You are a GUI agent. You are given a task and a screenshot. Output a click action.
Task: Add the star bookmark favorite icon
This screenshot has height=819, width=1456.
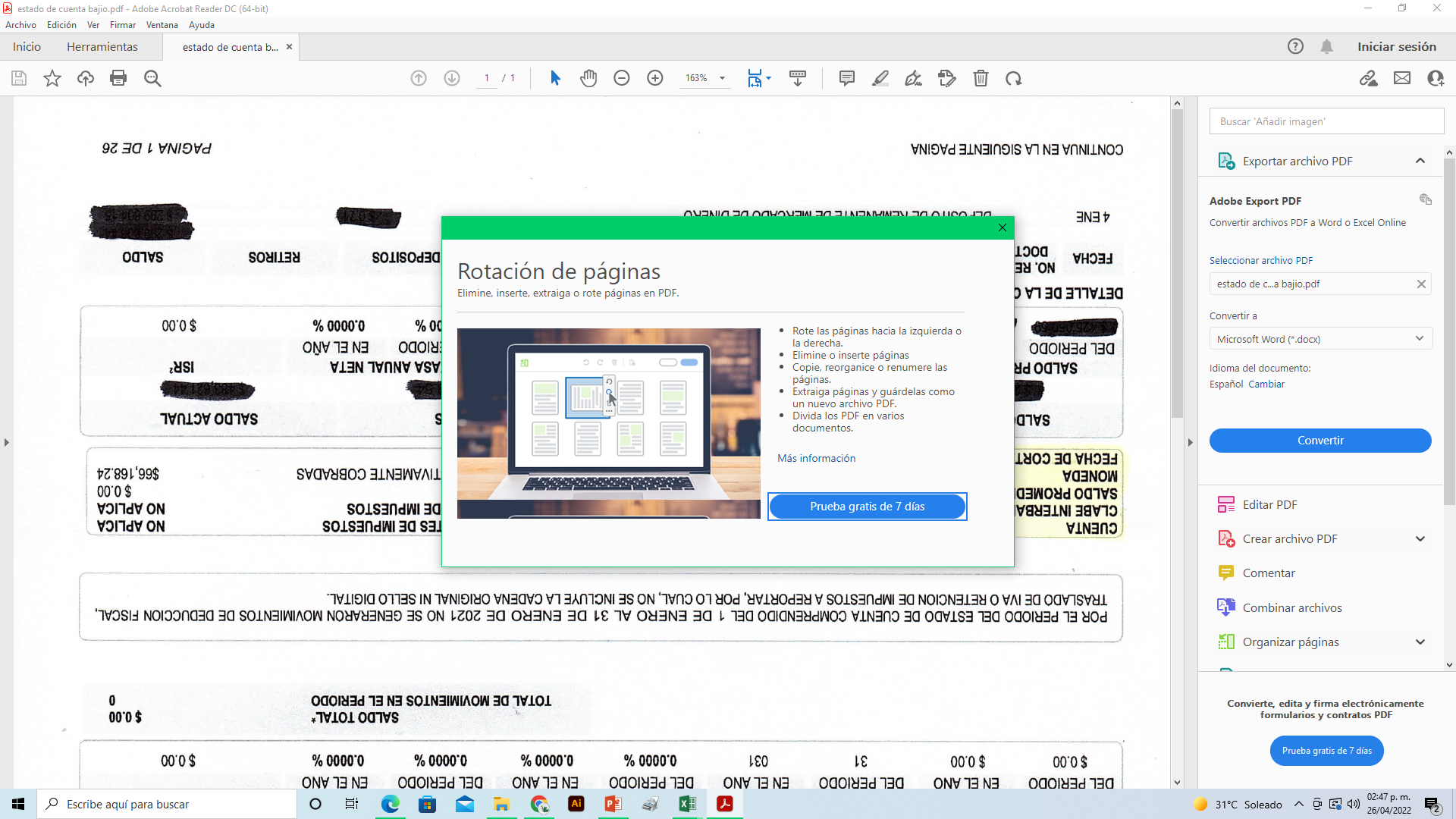click(x=52, y=78)
